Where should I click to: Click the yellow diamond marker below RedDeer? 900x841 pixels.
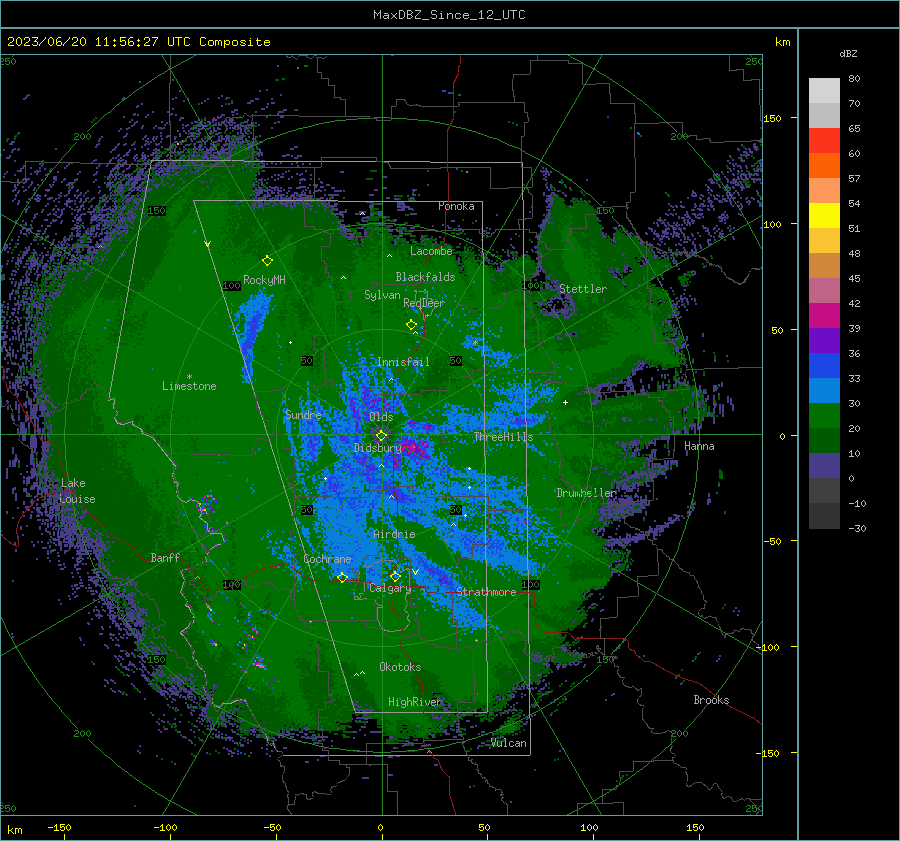pos(412,325)
